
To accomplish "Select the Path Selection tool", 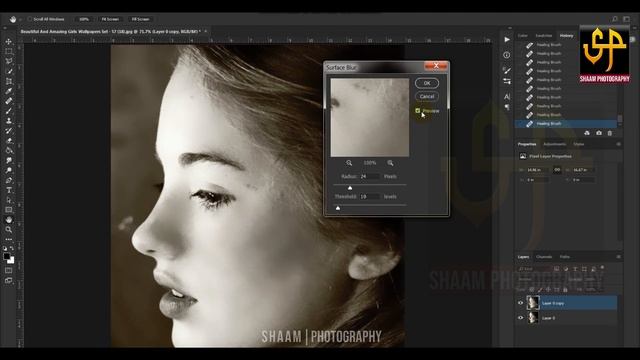I will (x=9, y=200).
